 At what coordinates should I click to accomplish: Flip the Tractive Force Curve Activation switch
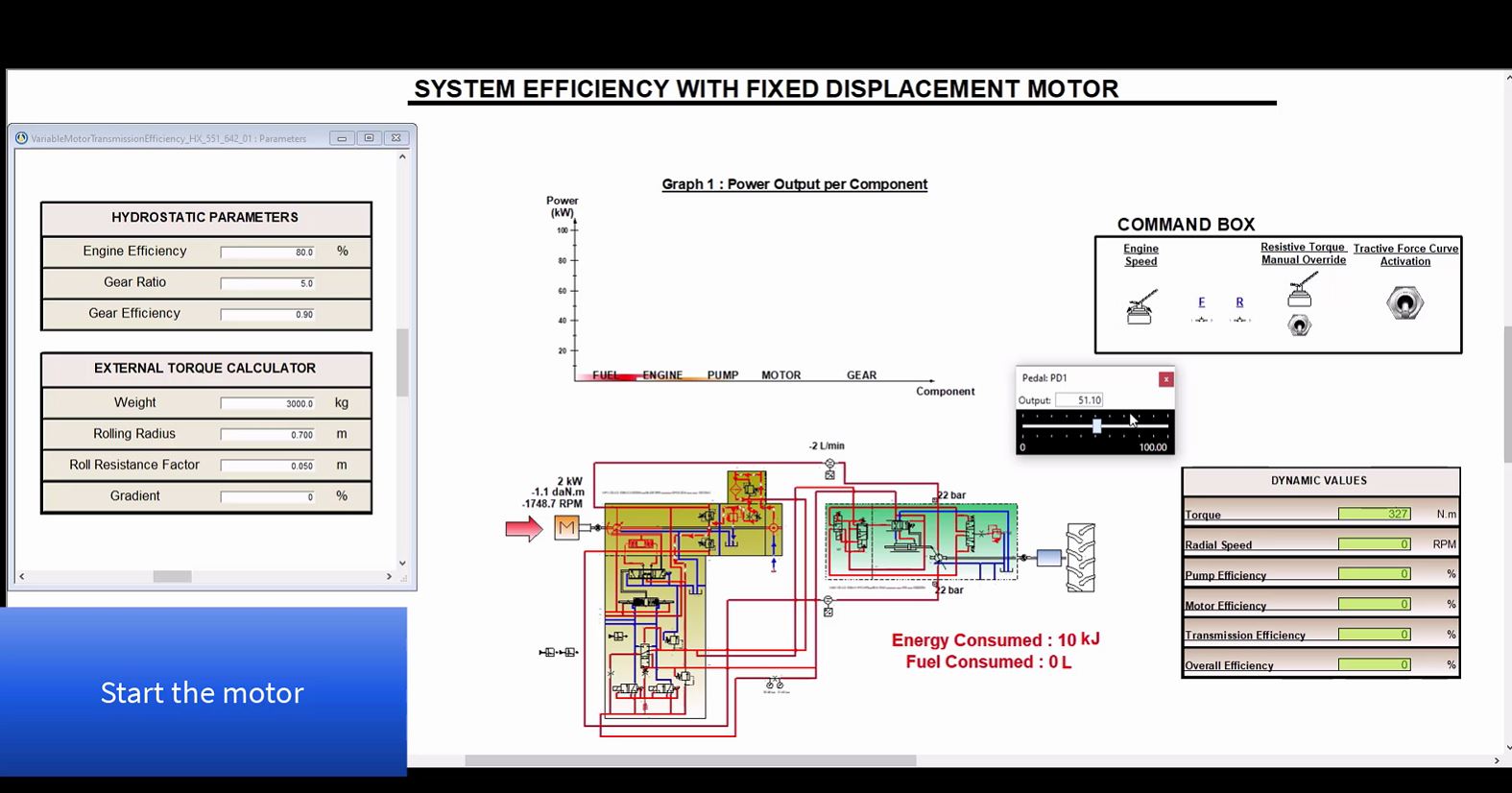[x=1404, y=303]
